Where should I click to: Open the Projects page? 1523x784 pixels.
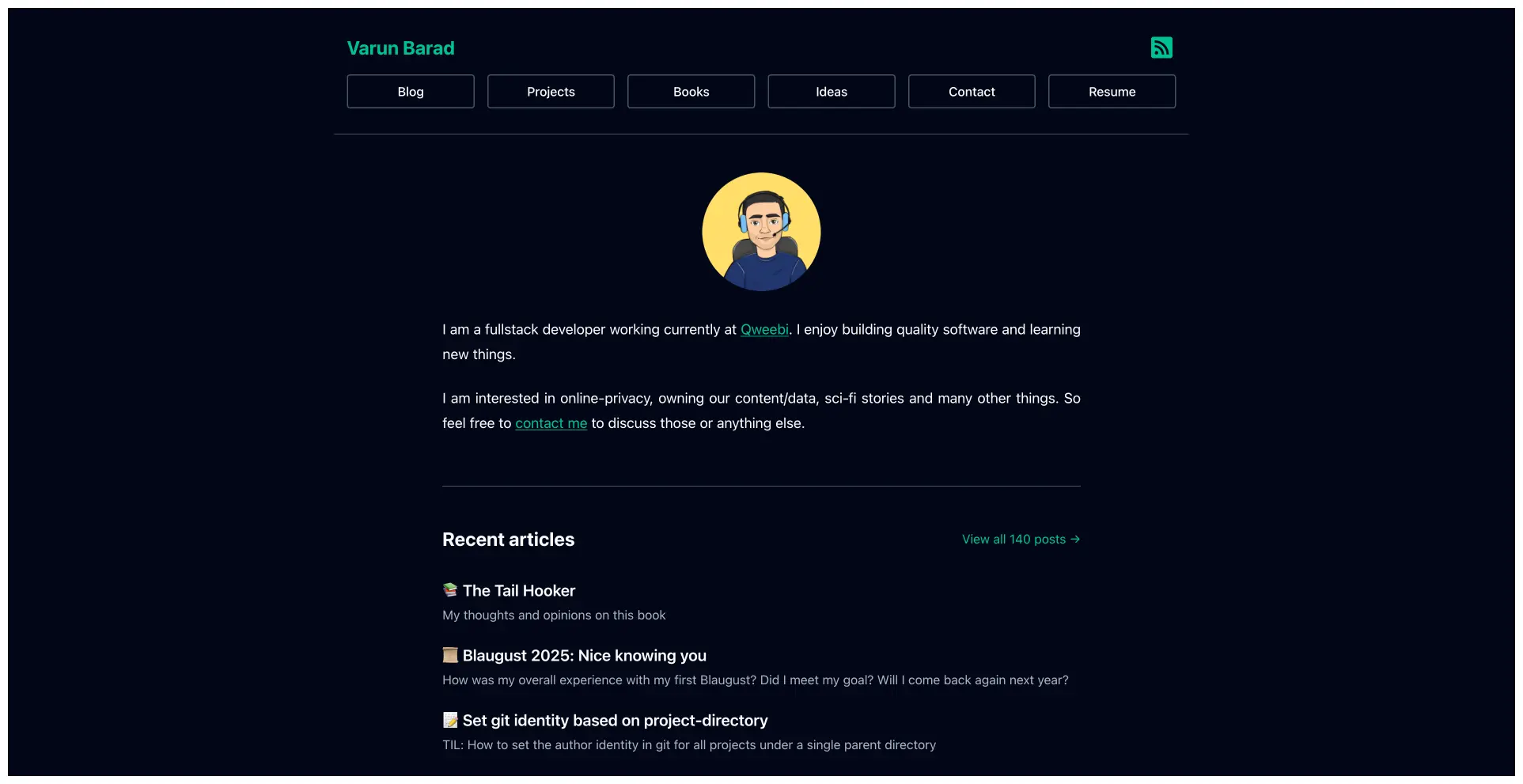(x=551, y=91)
